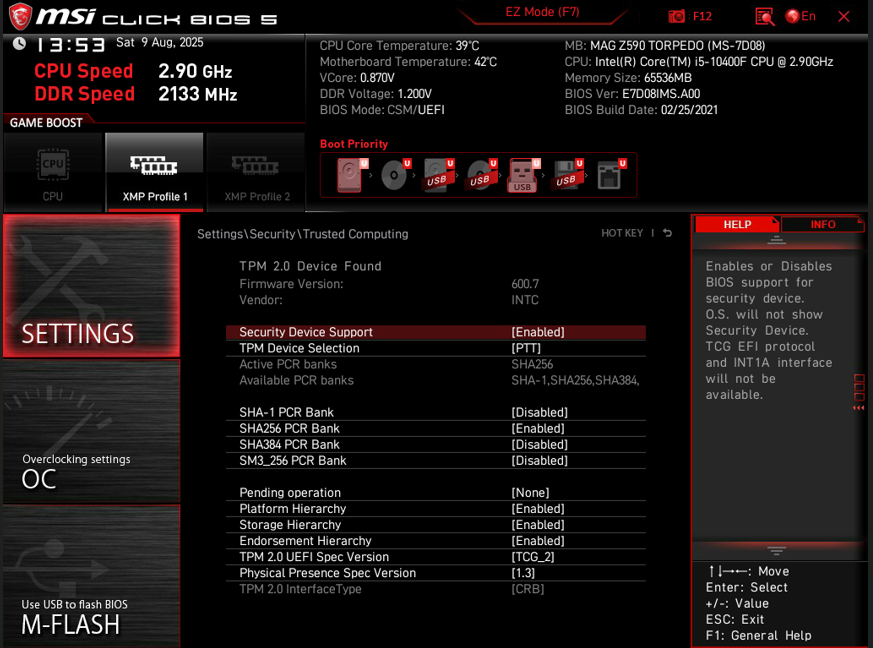Viewport: 873px width, 648px height.
Task: Click the hard disk boot priority icon
Action: [x=352, y=175]
